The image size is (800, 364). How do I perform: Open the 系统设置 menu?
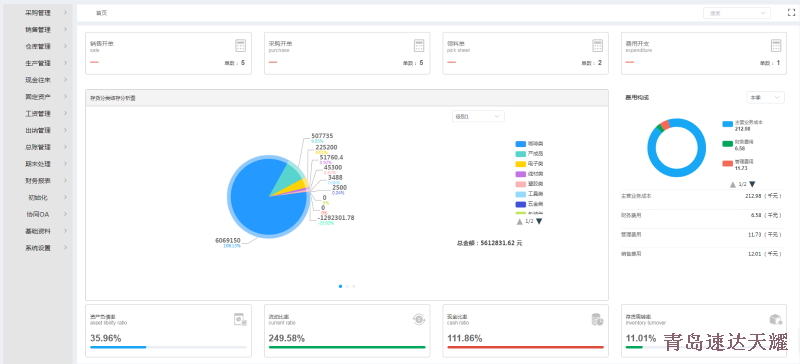[38, 248]
